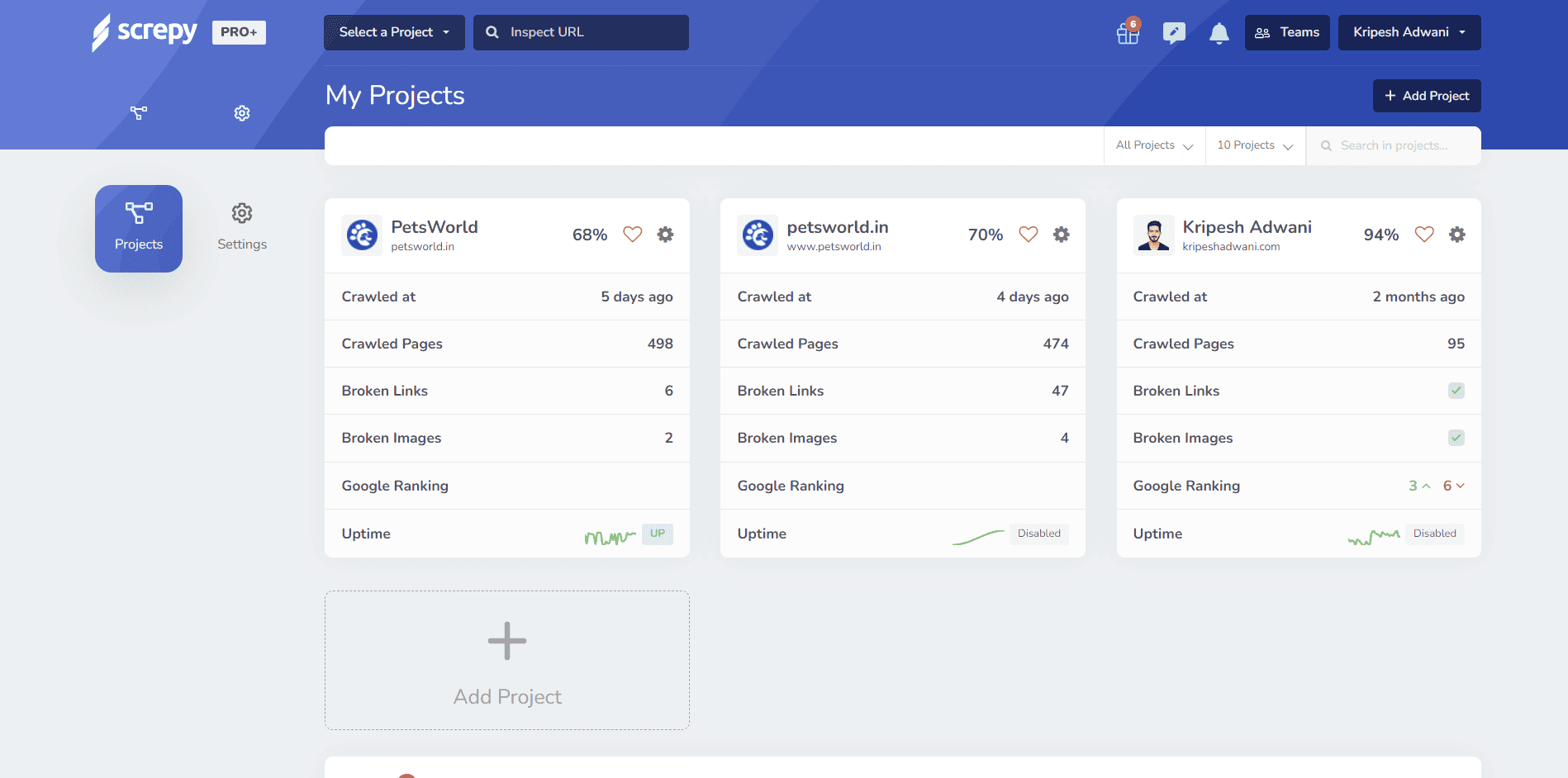Click the Screpy logo
The width and height of the screenshot is (1568, 778).
point(145,32)
